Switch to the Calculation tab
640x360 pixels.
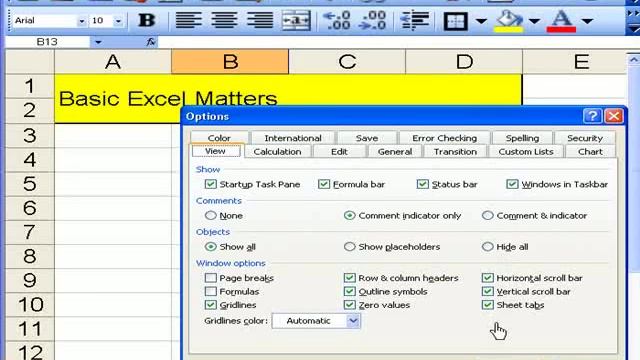pos(277,151)
